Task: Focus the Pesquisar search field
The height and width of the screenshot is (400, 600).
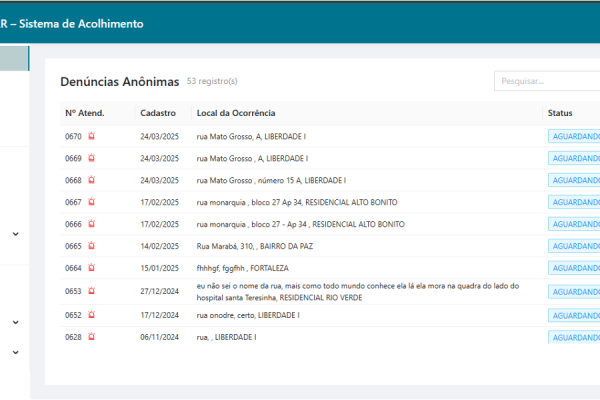Action: pos(547,81)
